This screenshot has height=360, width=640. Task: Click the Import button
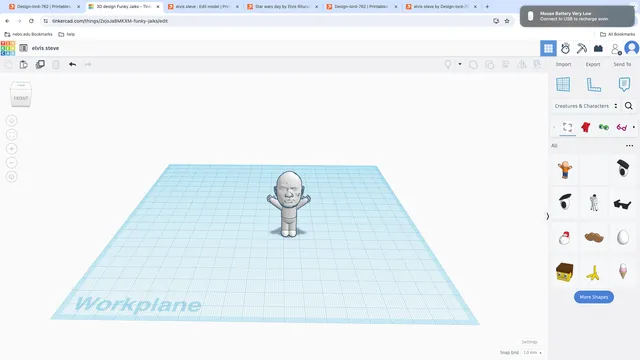[x=563, y=64]
